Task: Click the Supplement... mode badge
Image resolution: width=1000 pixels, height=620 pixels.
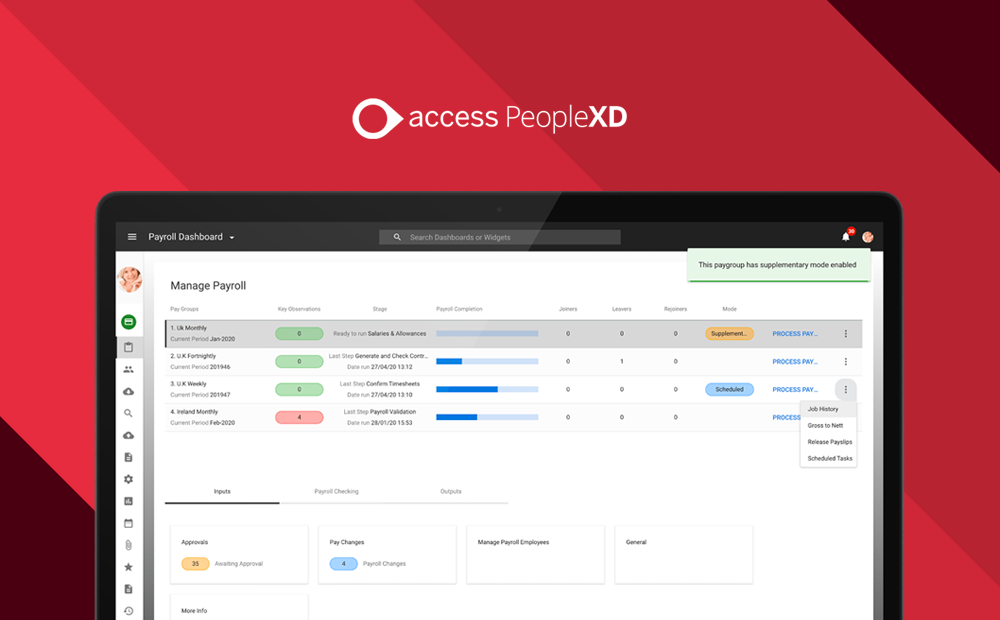Action: [x=729, y=334]
